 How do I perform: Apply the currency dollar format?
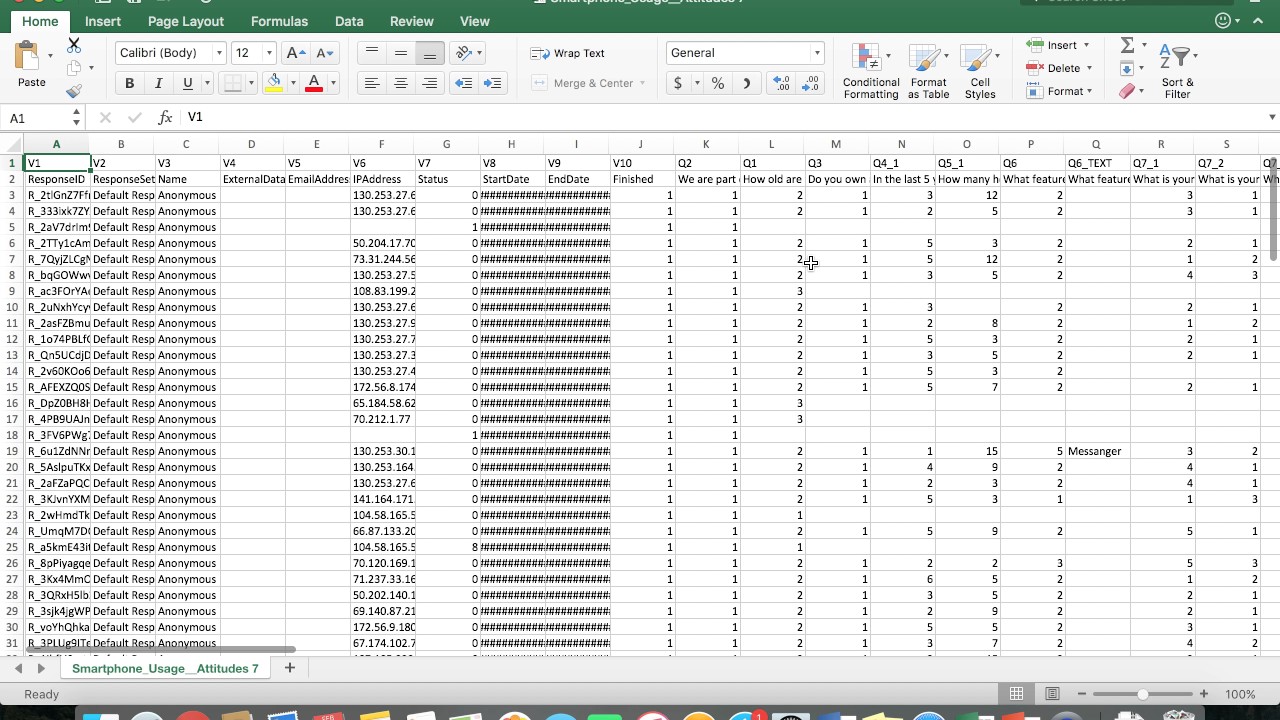678,84
